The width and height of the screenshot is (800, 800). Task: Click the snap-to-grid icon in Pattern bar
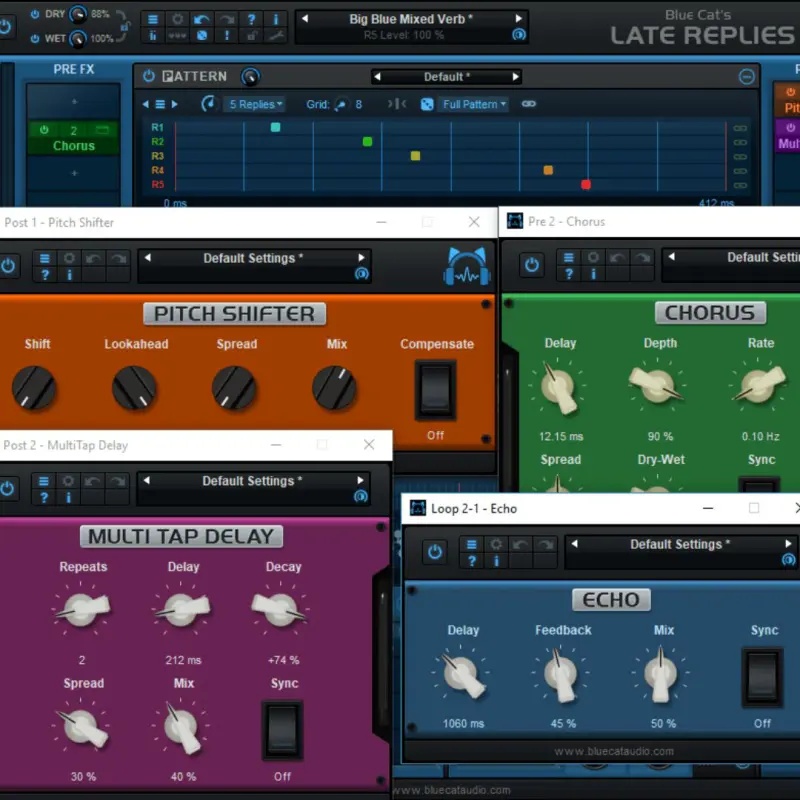[396, 104]
